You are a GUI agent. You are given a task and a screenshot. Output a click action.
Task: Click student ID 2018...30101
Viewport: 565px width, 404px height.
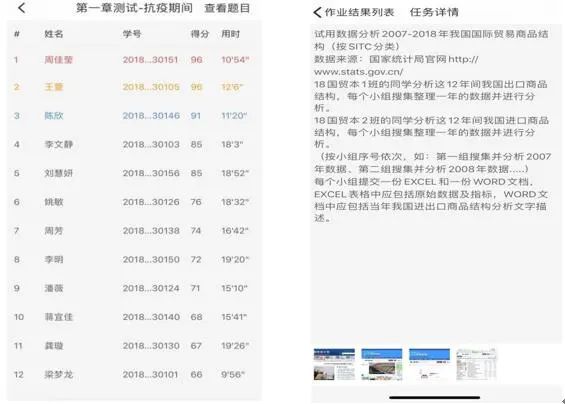[x=151, y=375]
